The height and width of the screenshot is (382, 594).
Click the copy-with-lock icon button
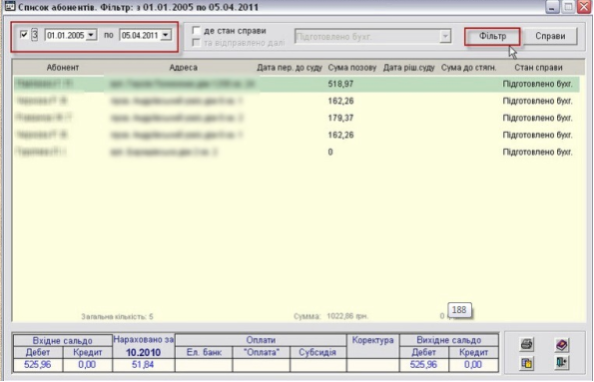click(527, 363)
